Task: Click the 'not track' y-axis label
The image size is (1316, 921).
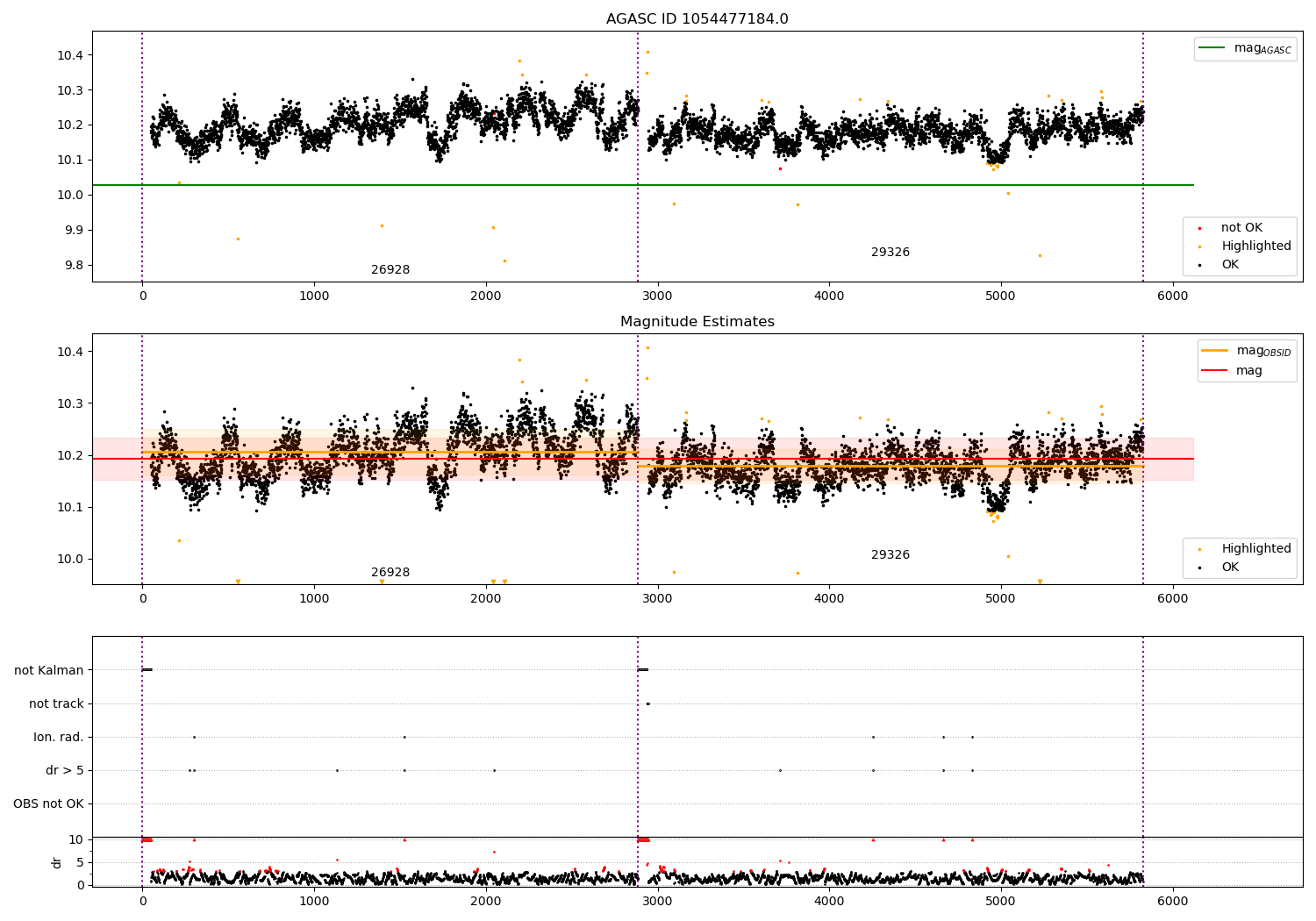Action: pos(56,703)
